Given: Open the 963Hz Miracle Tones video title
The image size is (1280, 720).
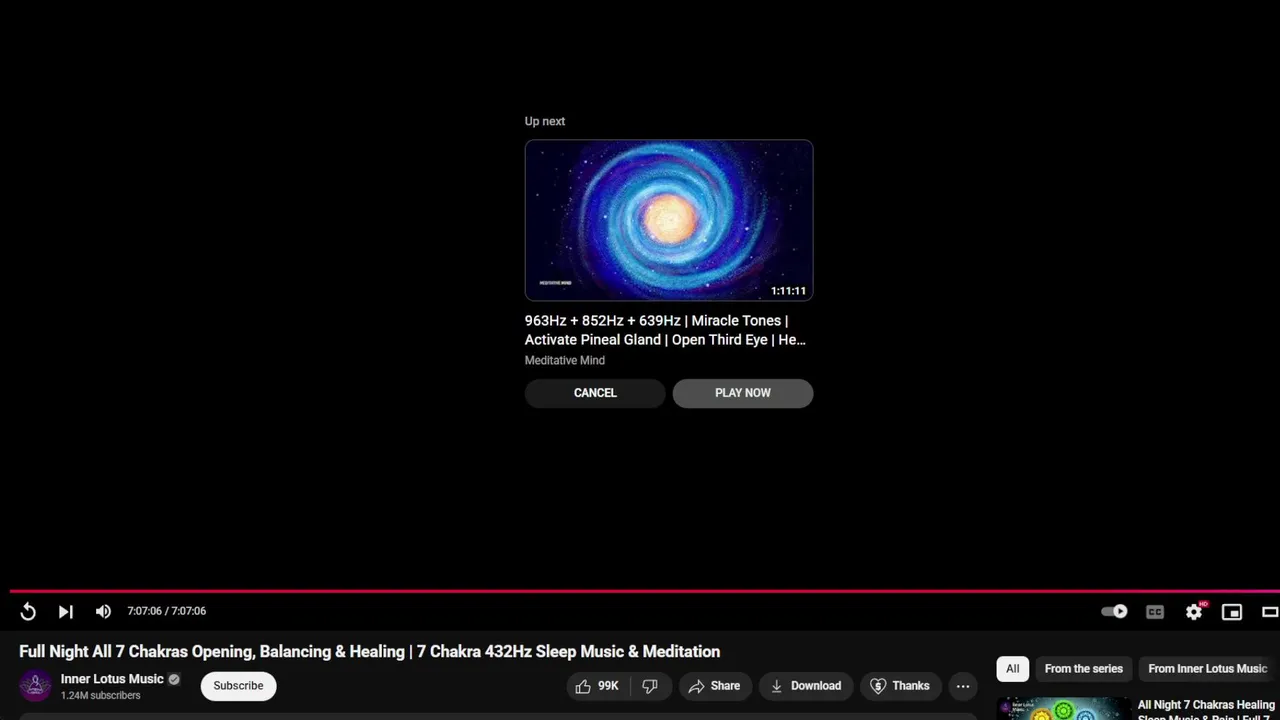Looking at the screenshot, I should [x=665, y=330].
